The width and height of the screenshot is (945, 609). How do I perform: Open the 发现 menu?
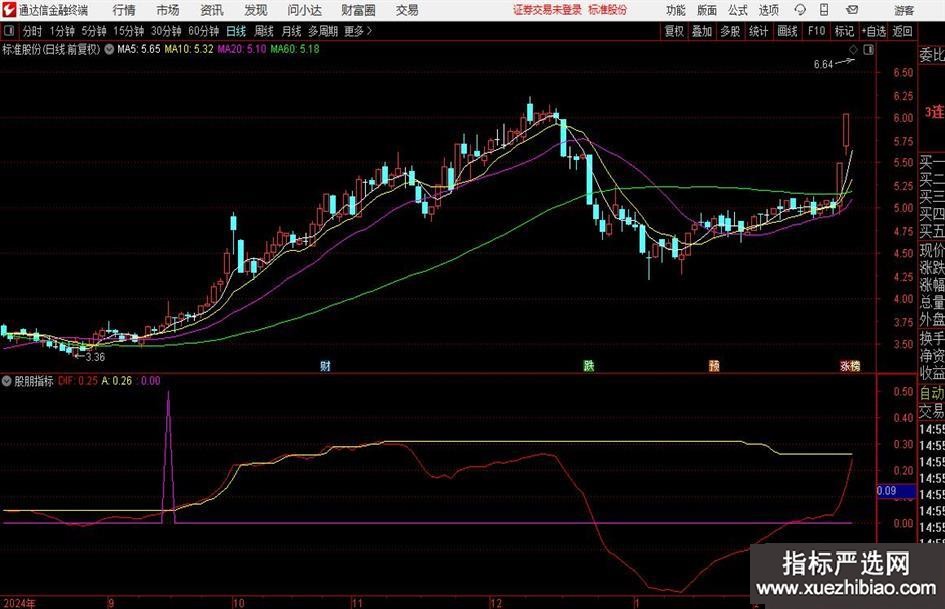pos(256,10)
